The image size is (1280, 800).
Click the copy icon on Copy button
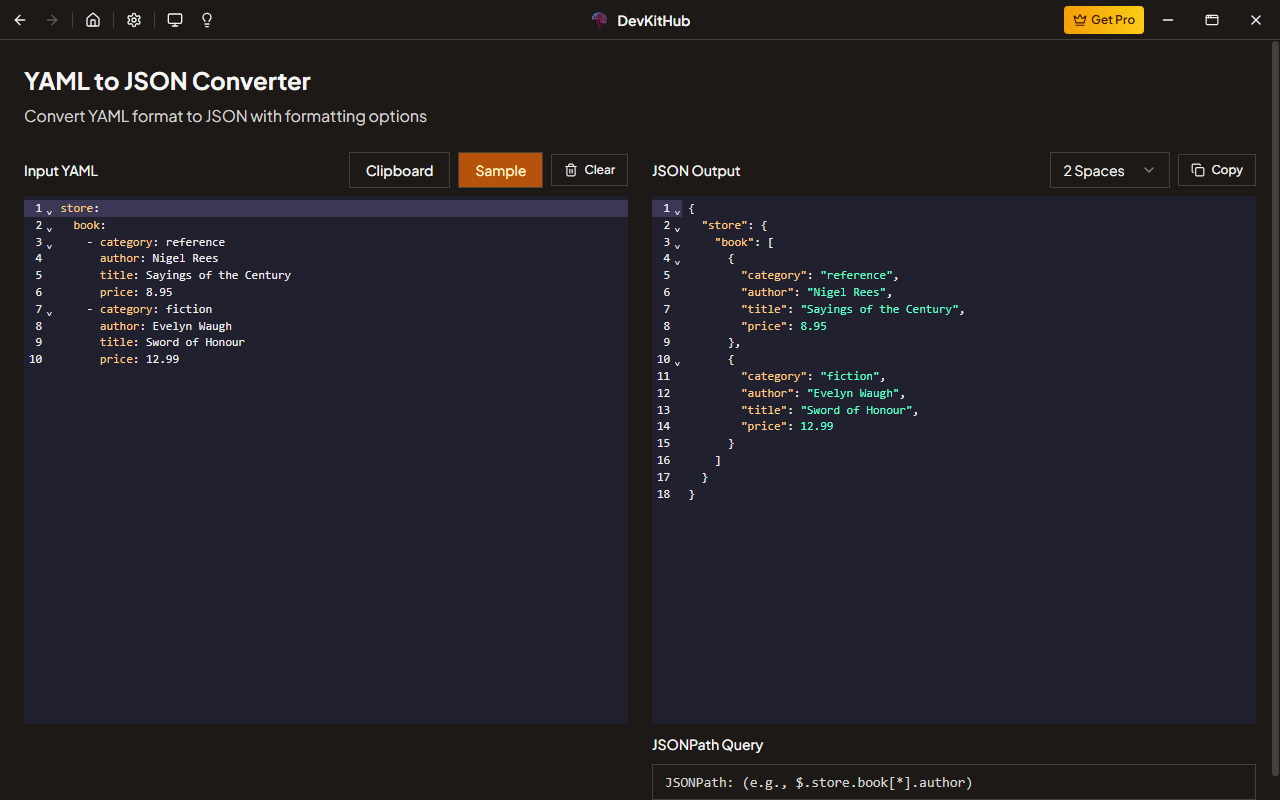pyautogui.click(x=1198, y=170)
